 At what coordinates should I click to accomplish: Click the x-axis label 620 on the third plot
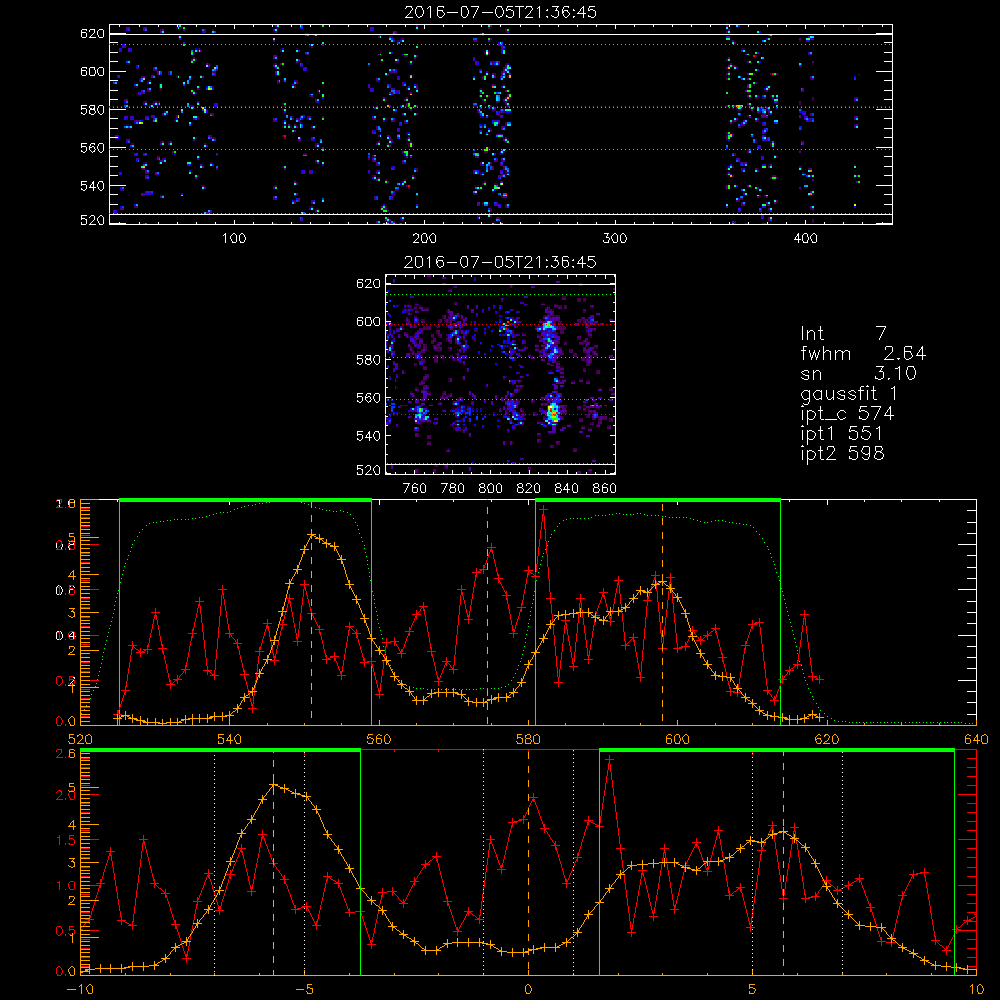(x=827, y=739)
